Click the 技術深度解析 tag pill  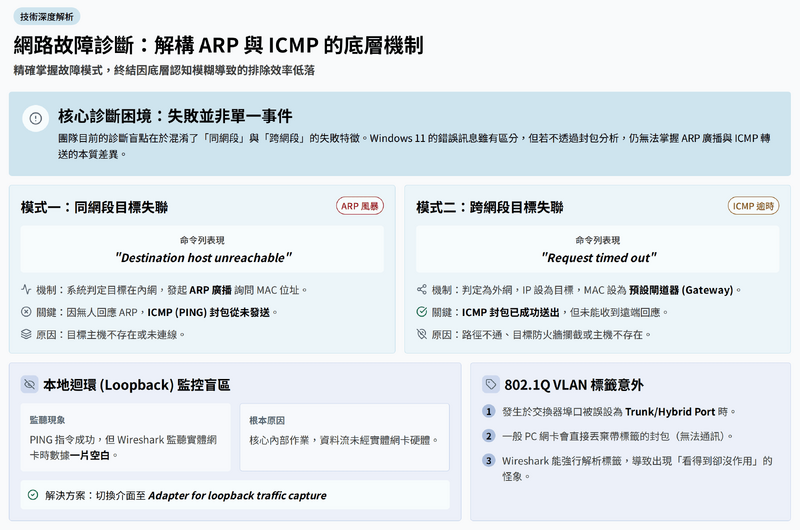[47, 17]
